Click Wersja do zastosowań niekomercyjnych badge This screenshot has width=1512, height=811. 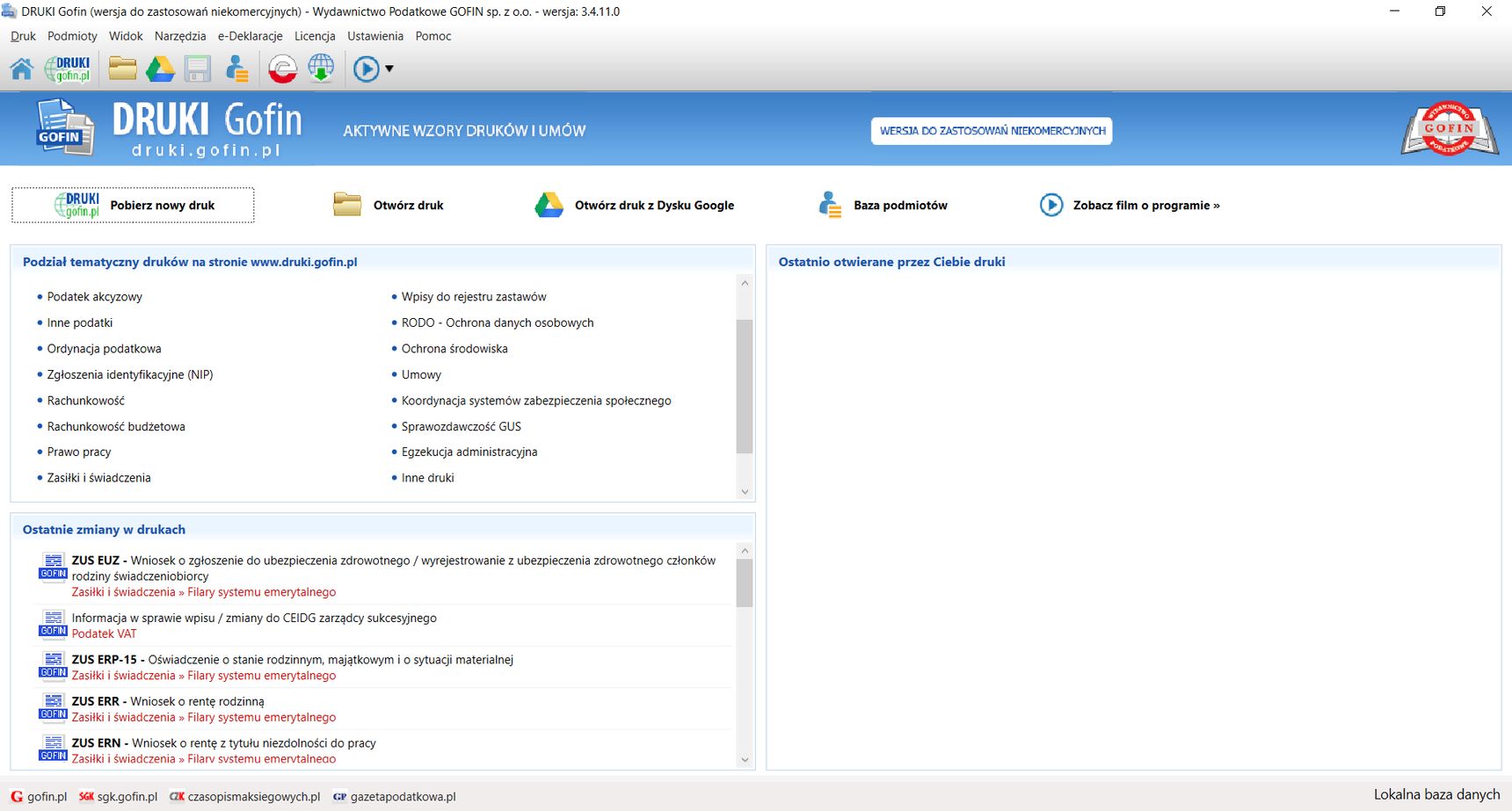click(x=992, y=131)
